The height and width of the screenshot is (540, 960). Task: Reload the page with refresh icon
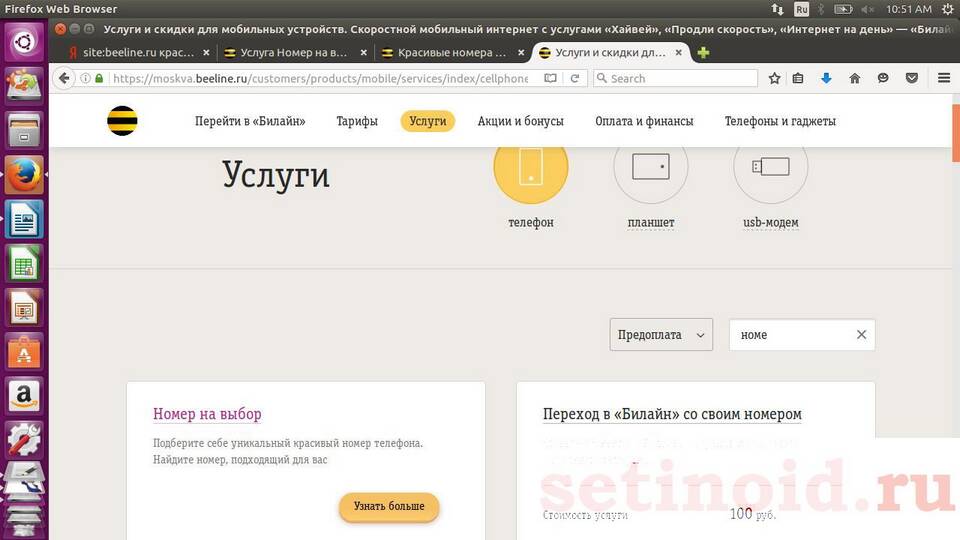point(574,78)
